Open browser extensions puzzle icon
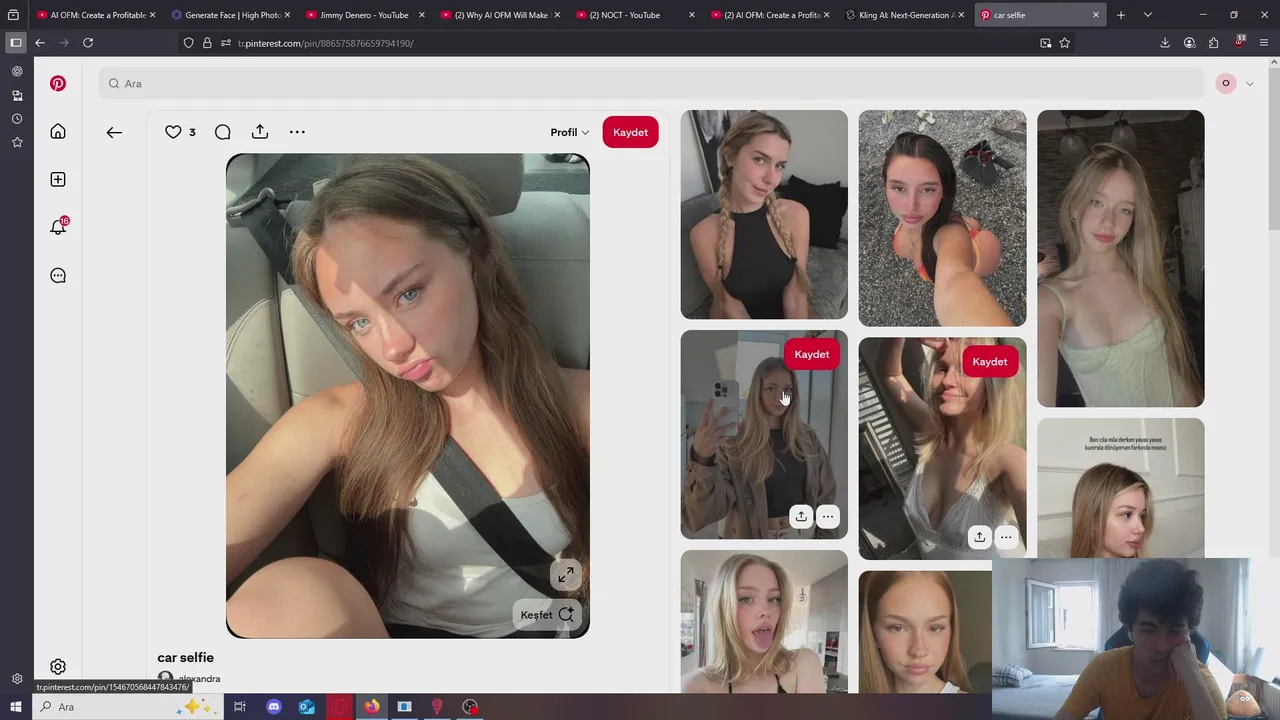Image resolution: width=1280 pixels, height=720 pixels. coord(1213,43)
